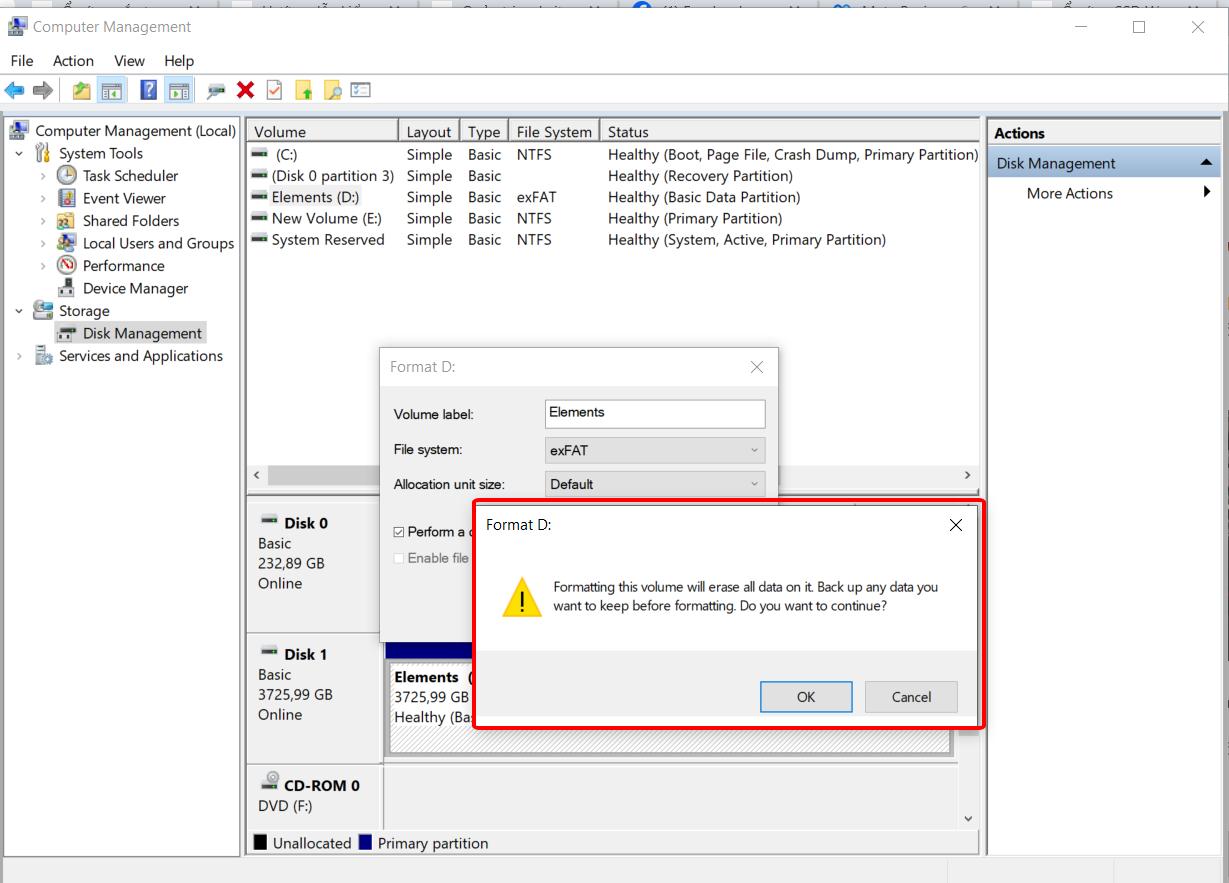Open More Actions in Actions pane
1229x883 pixels.
[x=1069, y=193]
